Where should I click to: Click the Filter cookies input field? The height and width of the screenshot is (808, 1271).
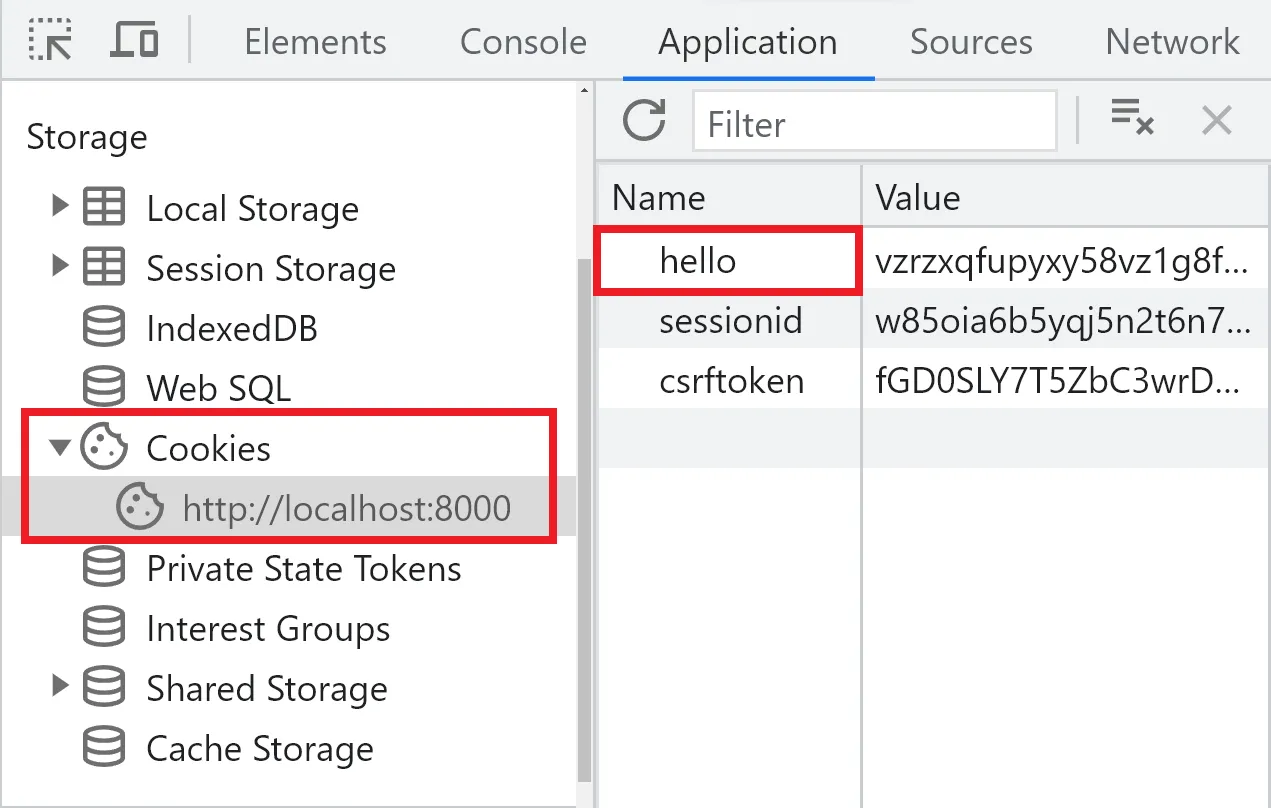874,123
